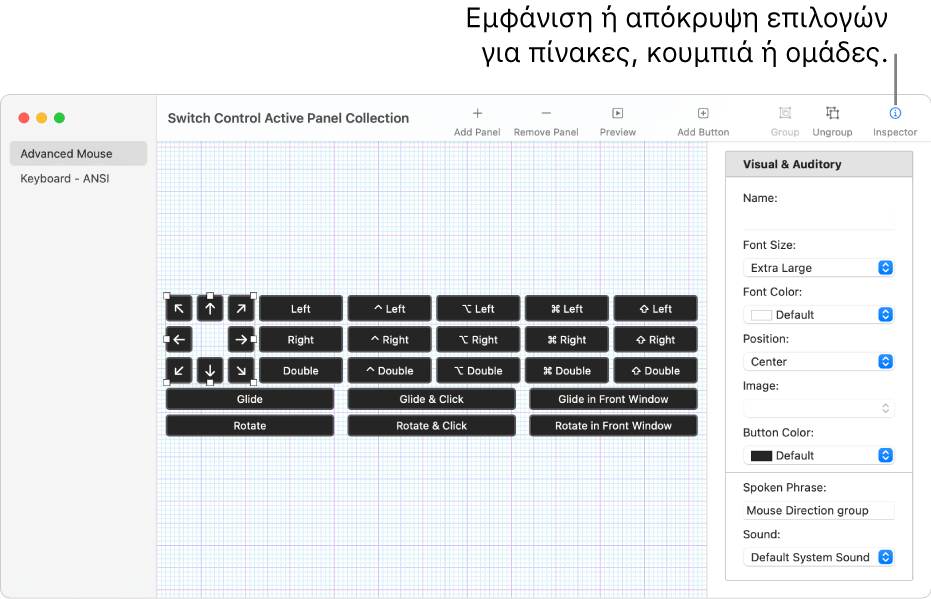Image resolution: width=931 pixels, height=599 pixels.
Task: Click the Spoken Phrase text field
Action: pyautogui.click(x=818, y=511)
